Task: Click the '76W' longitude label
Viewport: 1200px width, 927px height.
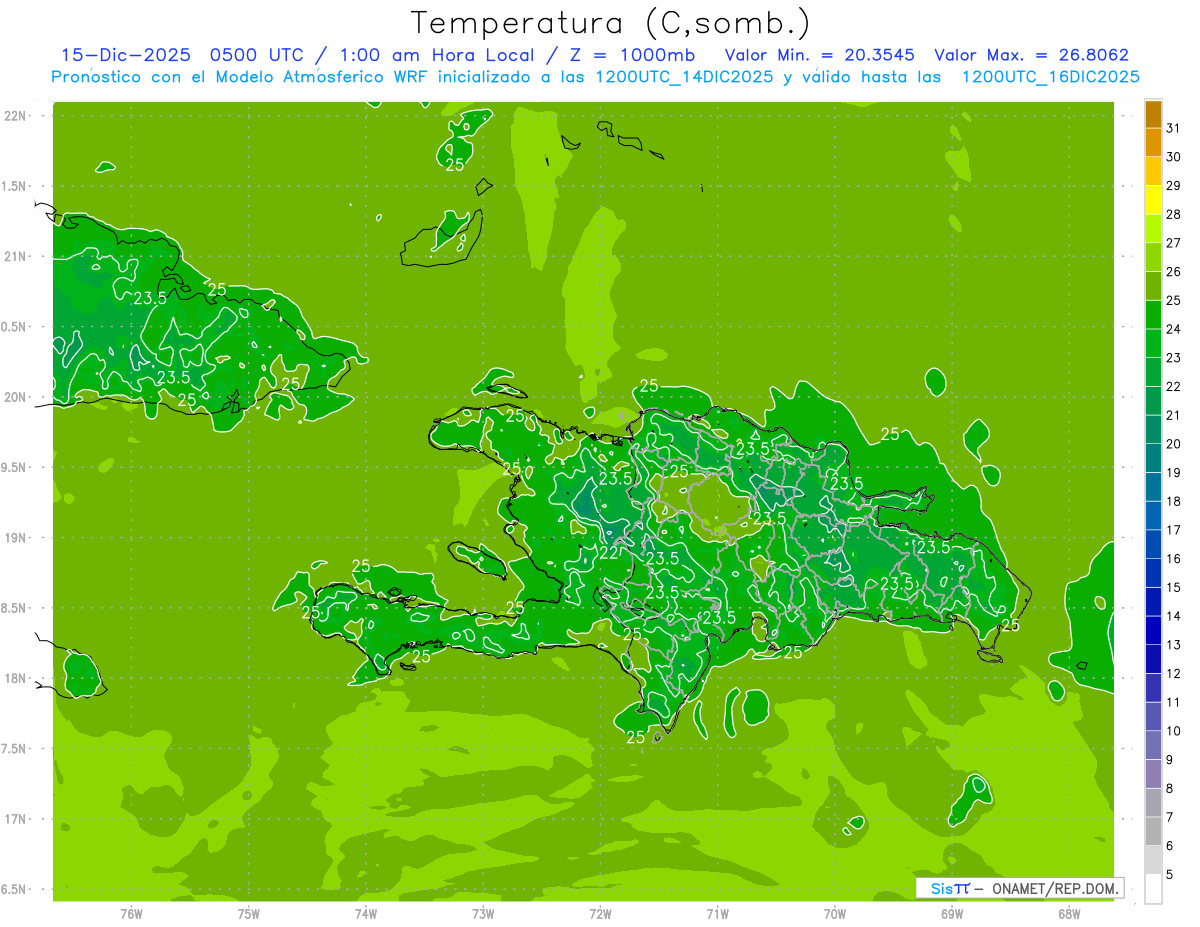Action: click(131, 914)
